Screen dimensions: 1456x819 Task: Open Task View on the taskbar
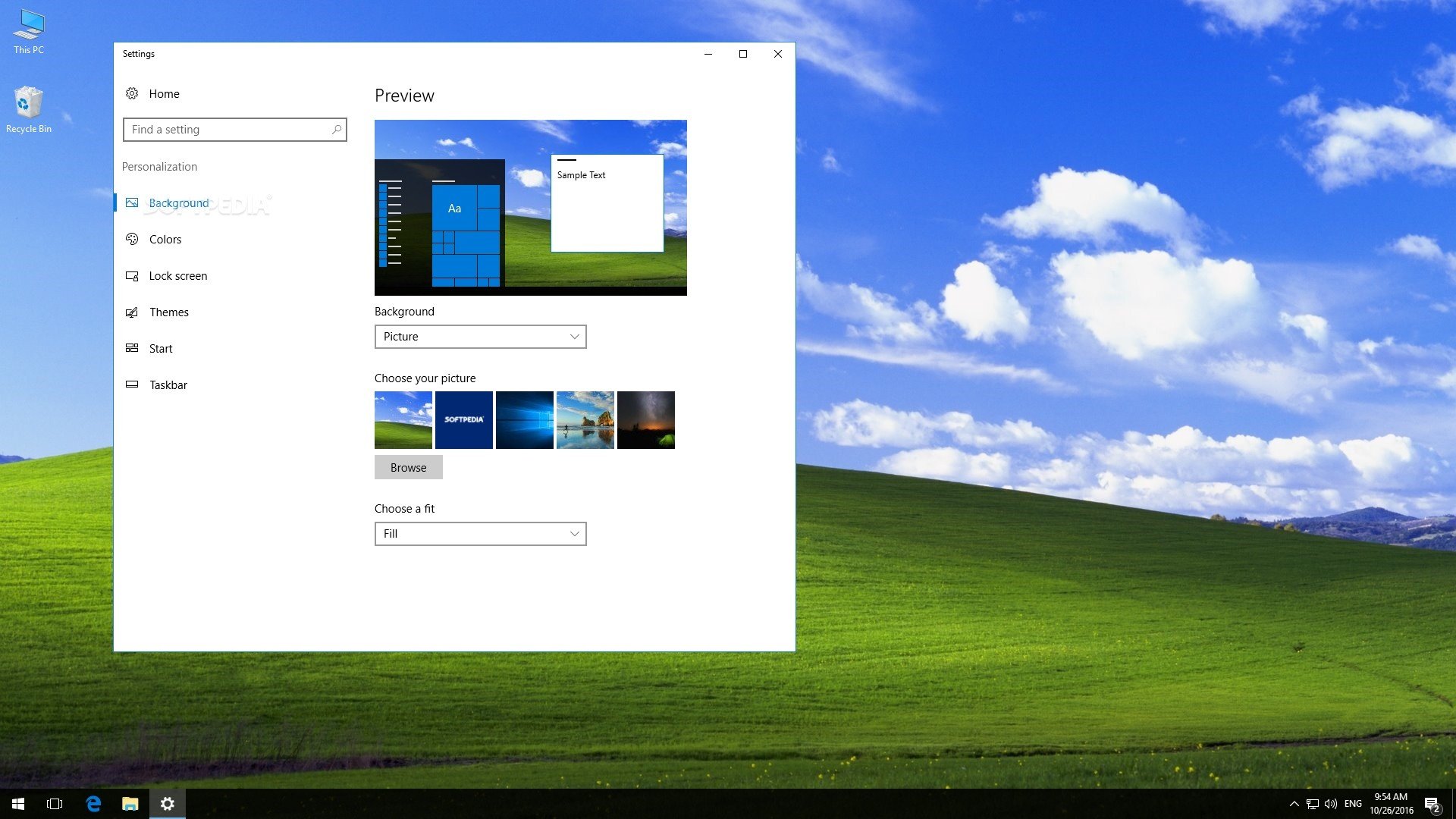click(55, 804)
